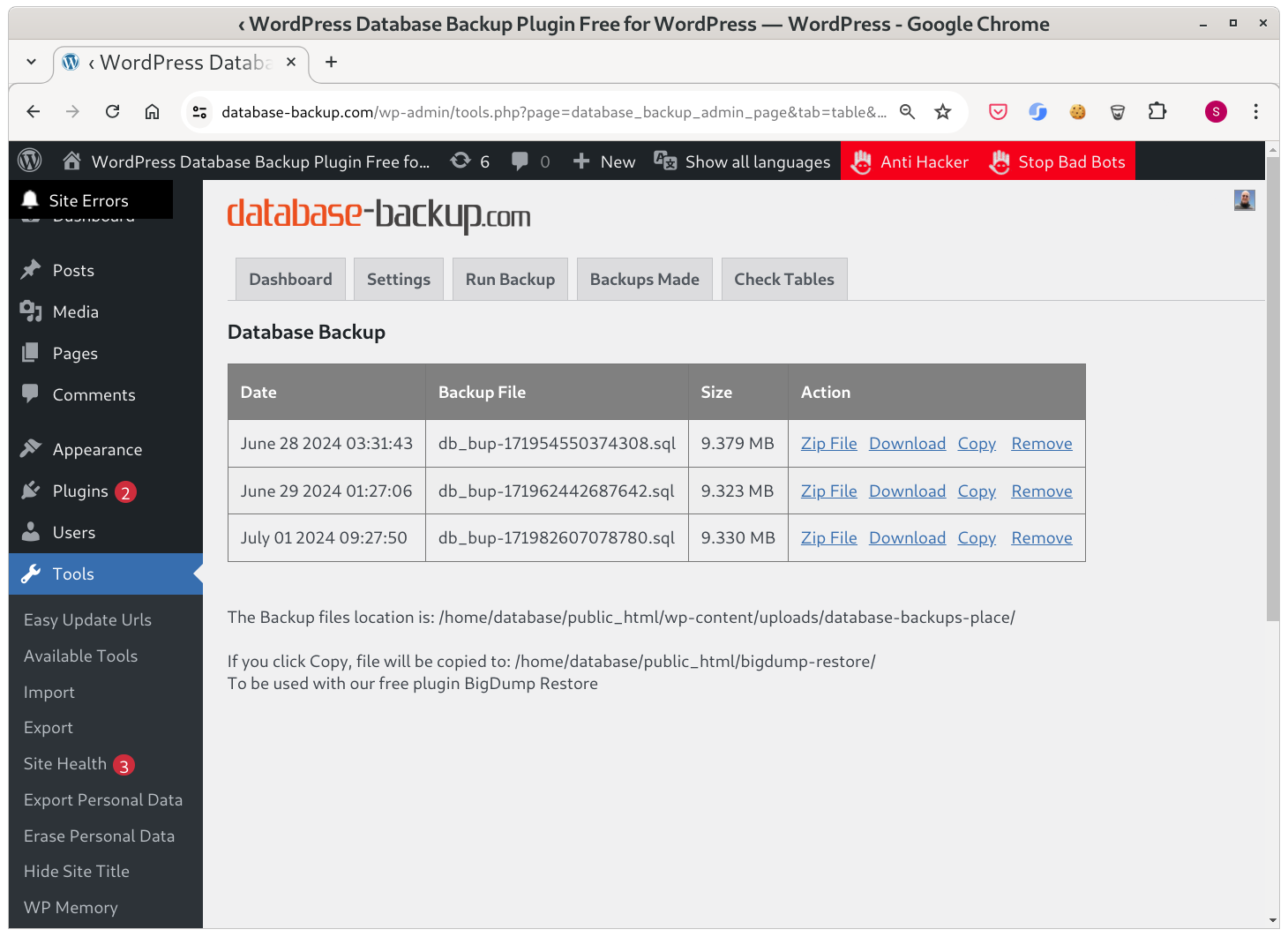The image size is (1288, 937).
Task: Switch to the Run Backup tab
Action: [x=510, y=279]
